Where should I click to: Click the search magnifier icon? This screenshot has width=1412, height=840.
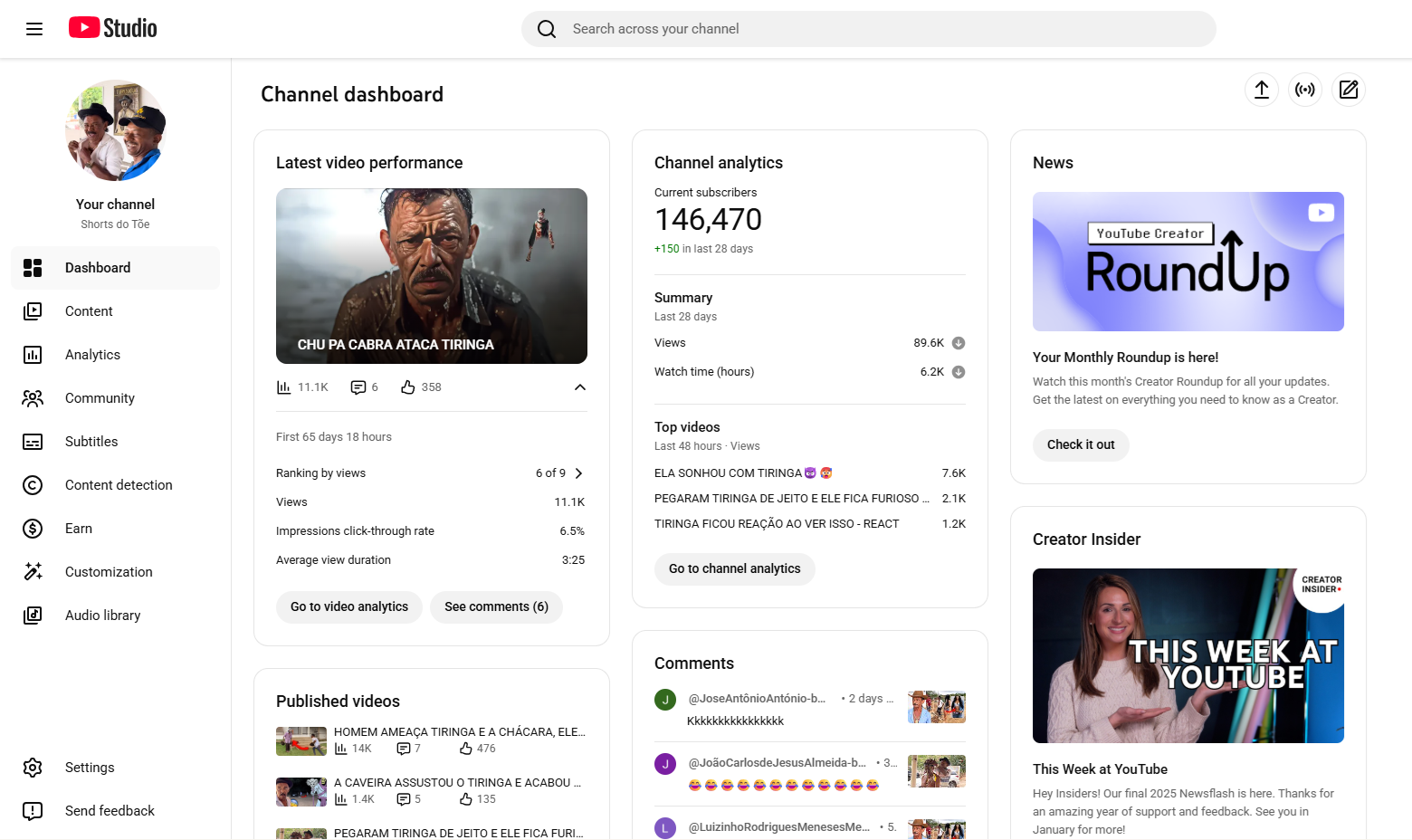(x=547, y=29)
